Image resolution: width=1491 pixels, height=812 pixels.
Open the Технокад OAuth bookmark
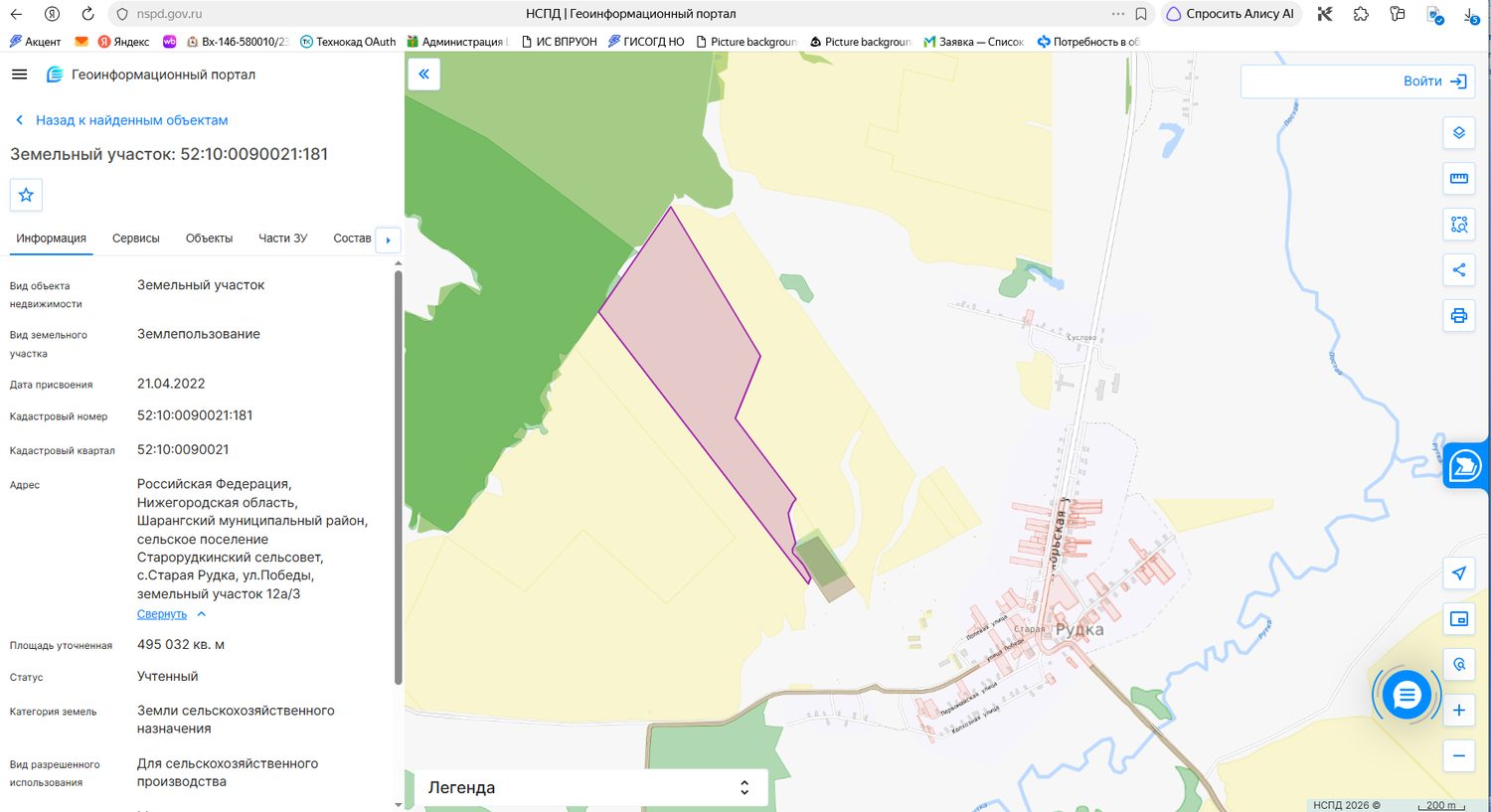pos(347,42)
